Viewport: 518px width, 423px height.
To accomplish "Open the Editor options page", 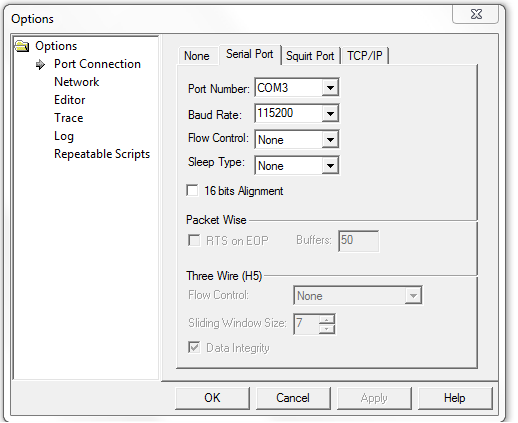I will 70,100.
